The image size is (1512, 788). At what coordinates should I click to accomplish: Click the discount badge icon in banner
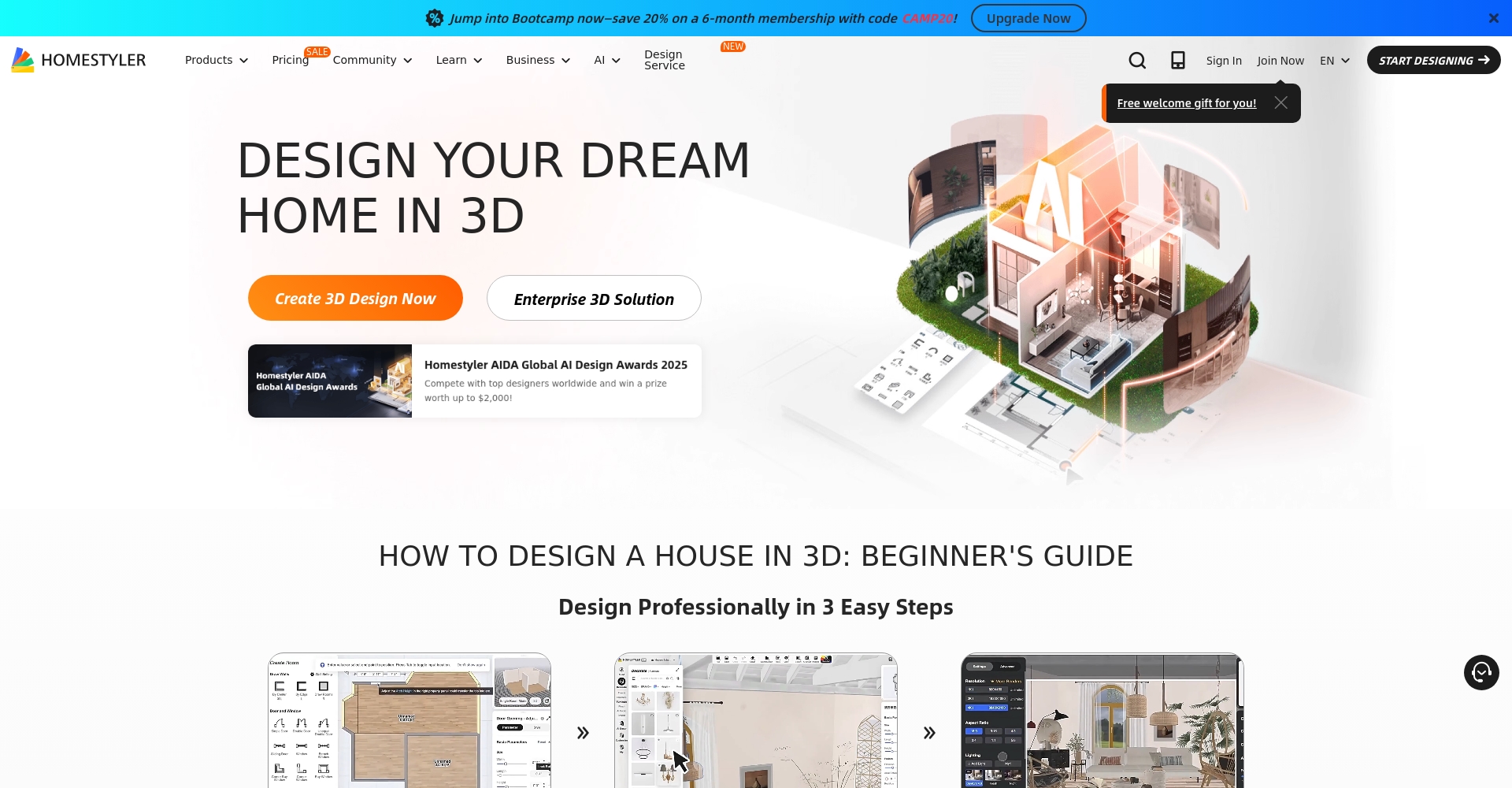pyautogui.click(x=435, y=18)
